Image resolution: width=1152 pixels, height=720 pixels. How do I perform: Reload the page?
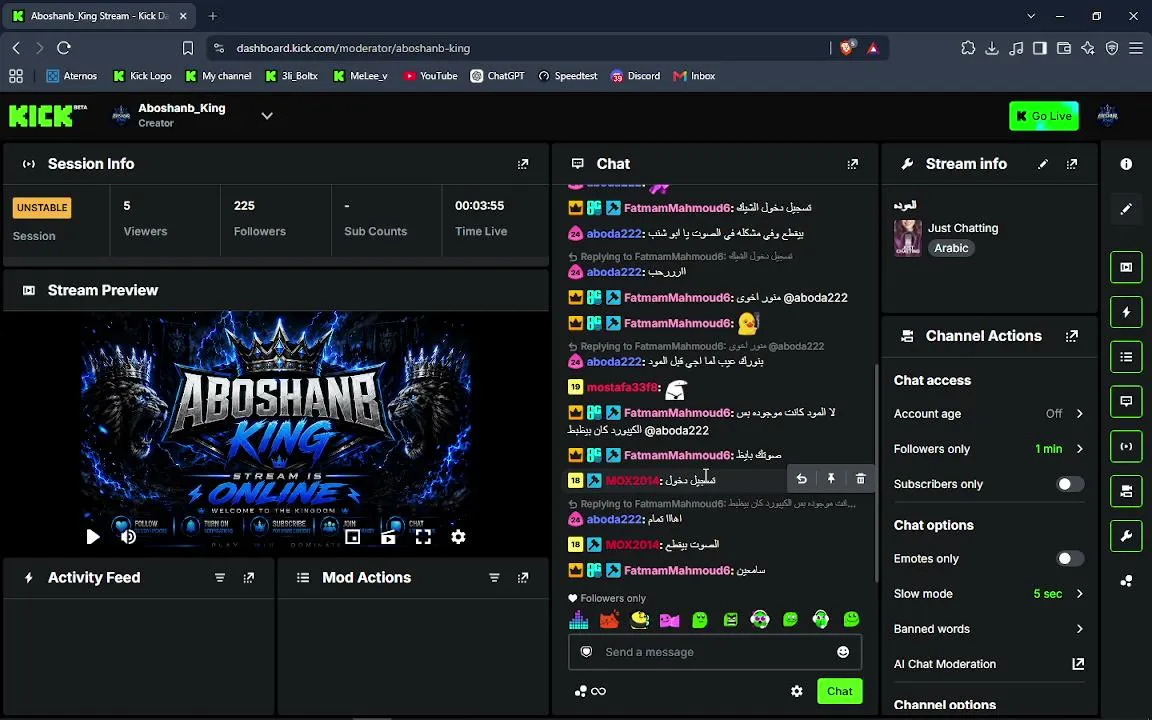point(64,48)
